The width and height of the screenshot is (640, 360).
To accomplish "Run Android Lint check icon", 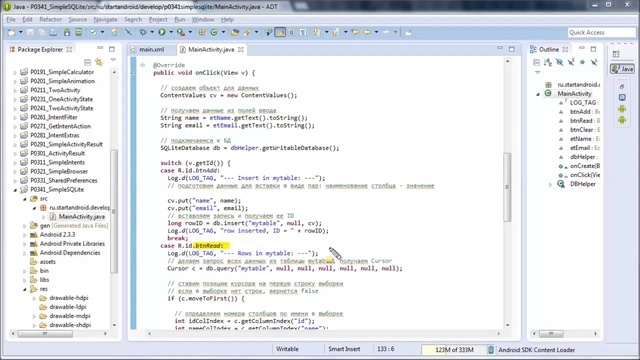I will coord(93,32).
